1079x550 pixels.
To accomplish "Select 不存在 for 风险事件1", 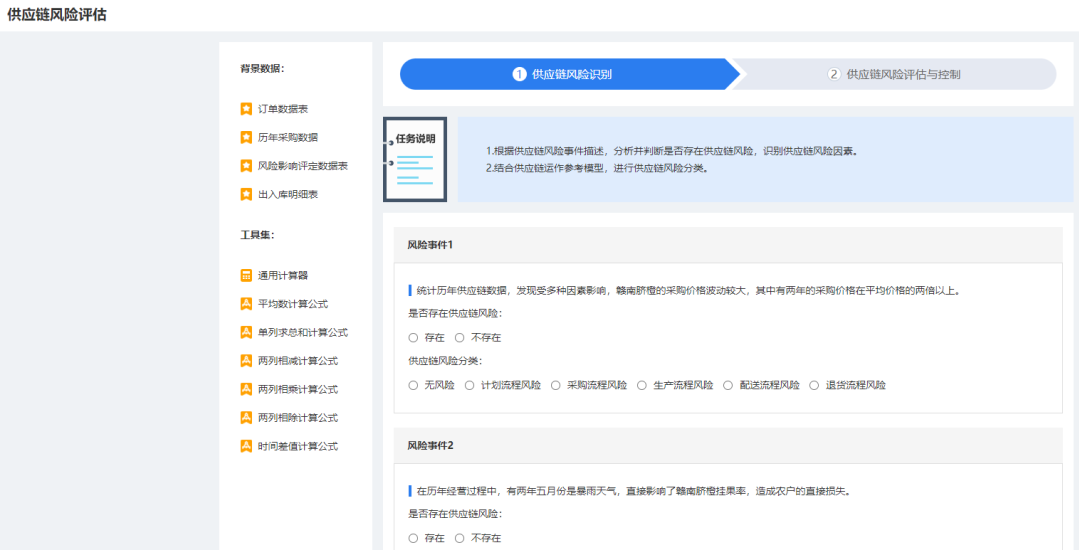I will click(x=460, y=338).
